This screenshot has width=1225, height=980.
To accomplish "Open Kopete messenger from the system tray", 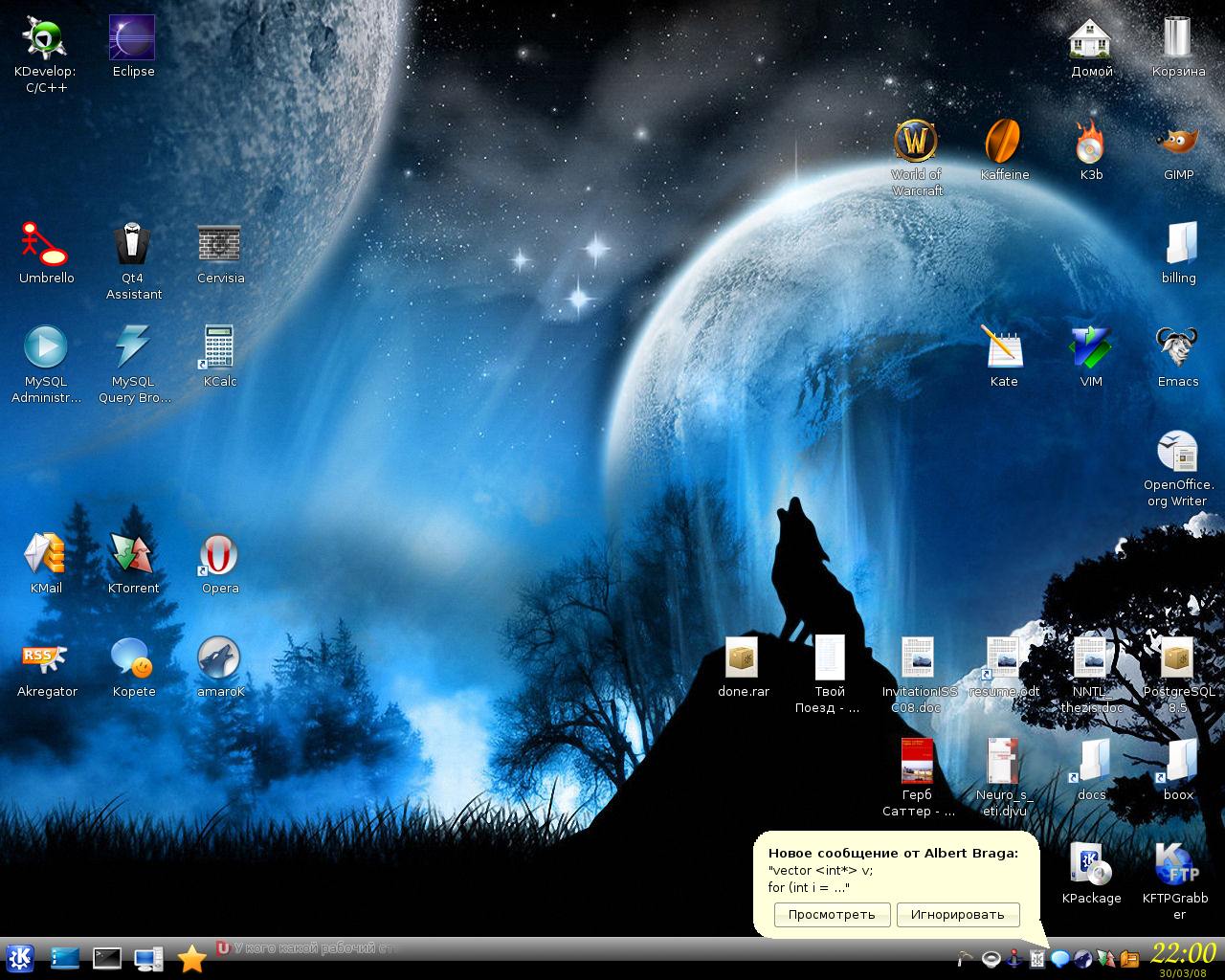I will click(x=1058, y=957).
